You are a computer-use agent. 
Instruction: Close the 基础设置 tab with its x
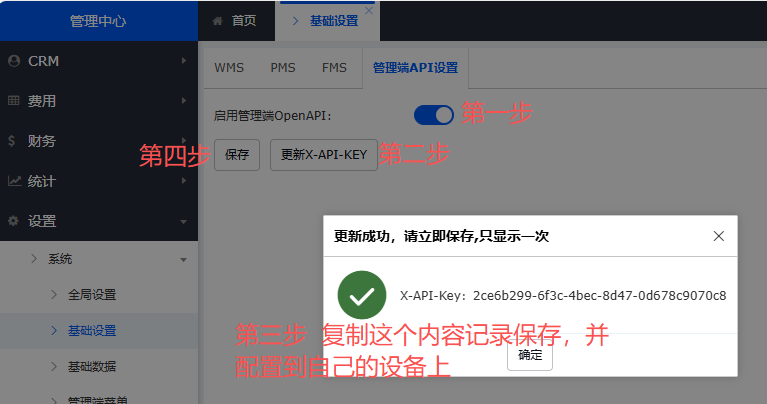[369, 11]
